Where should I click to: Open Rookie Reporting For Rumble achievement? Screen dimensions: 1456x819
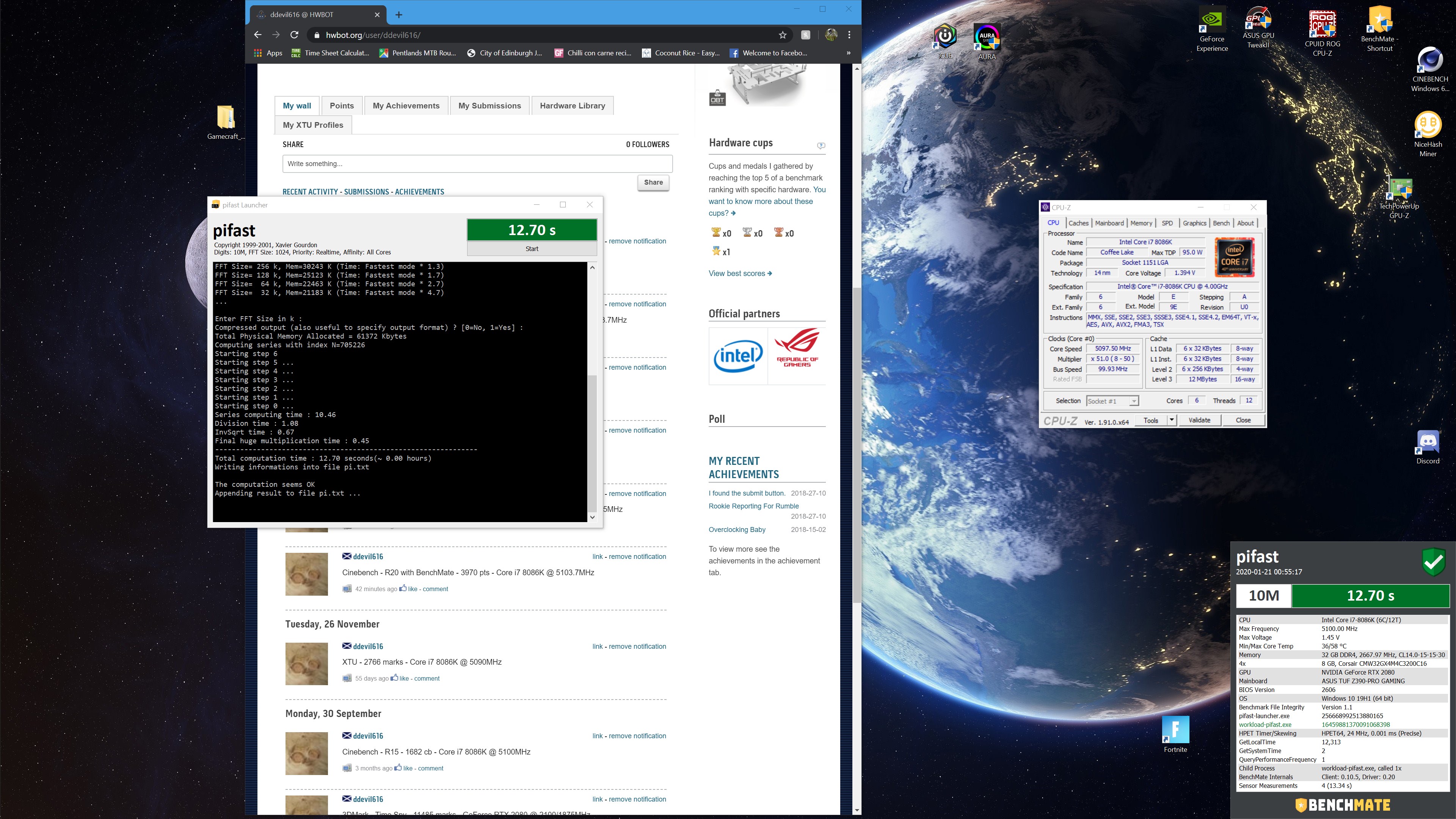pyautogui.click(x=753, y=507)
